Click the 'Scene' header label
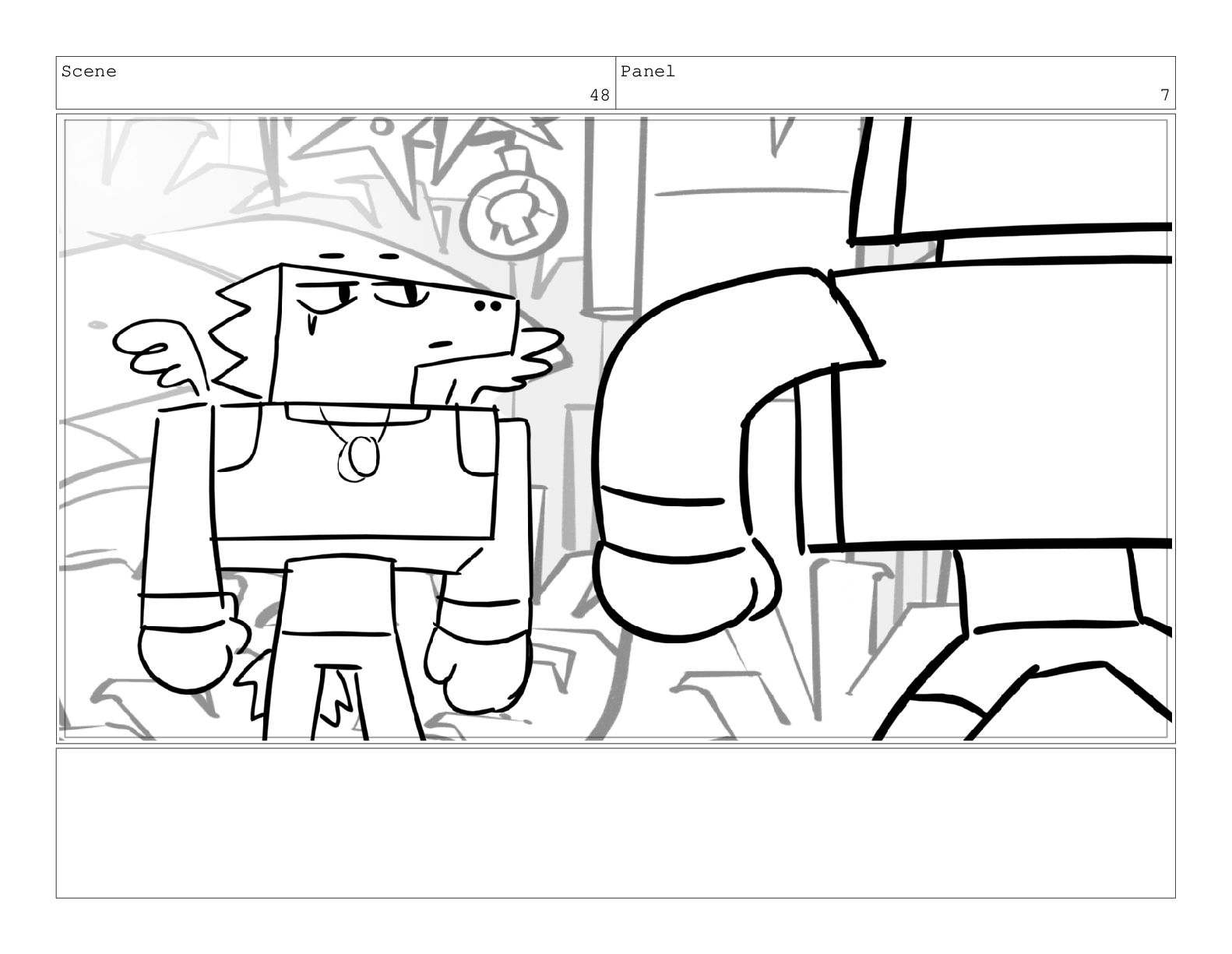Screen dimensions: 1232x954 pos(89,72)
